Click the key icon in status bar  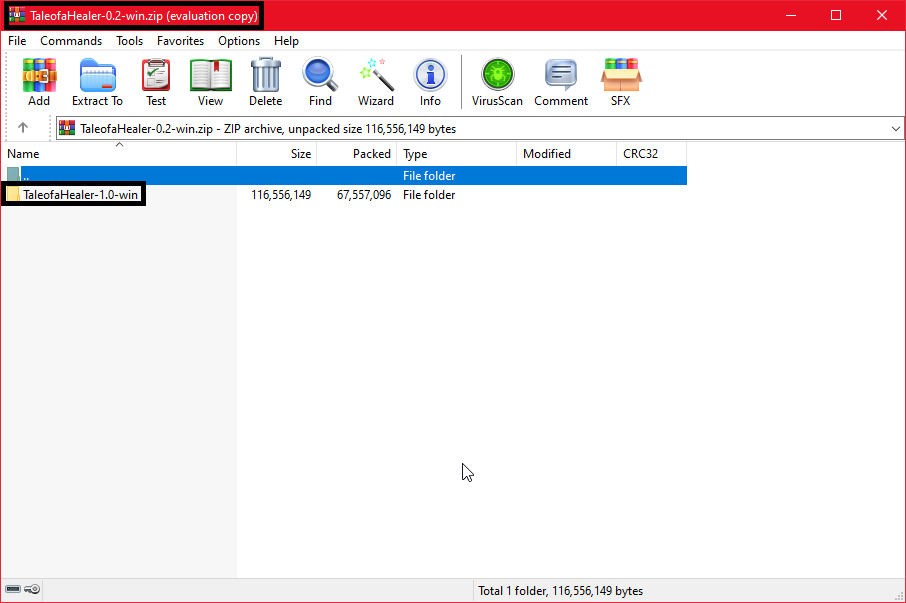coord(32,589)
